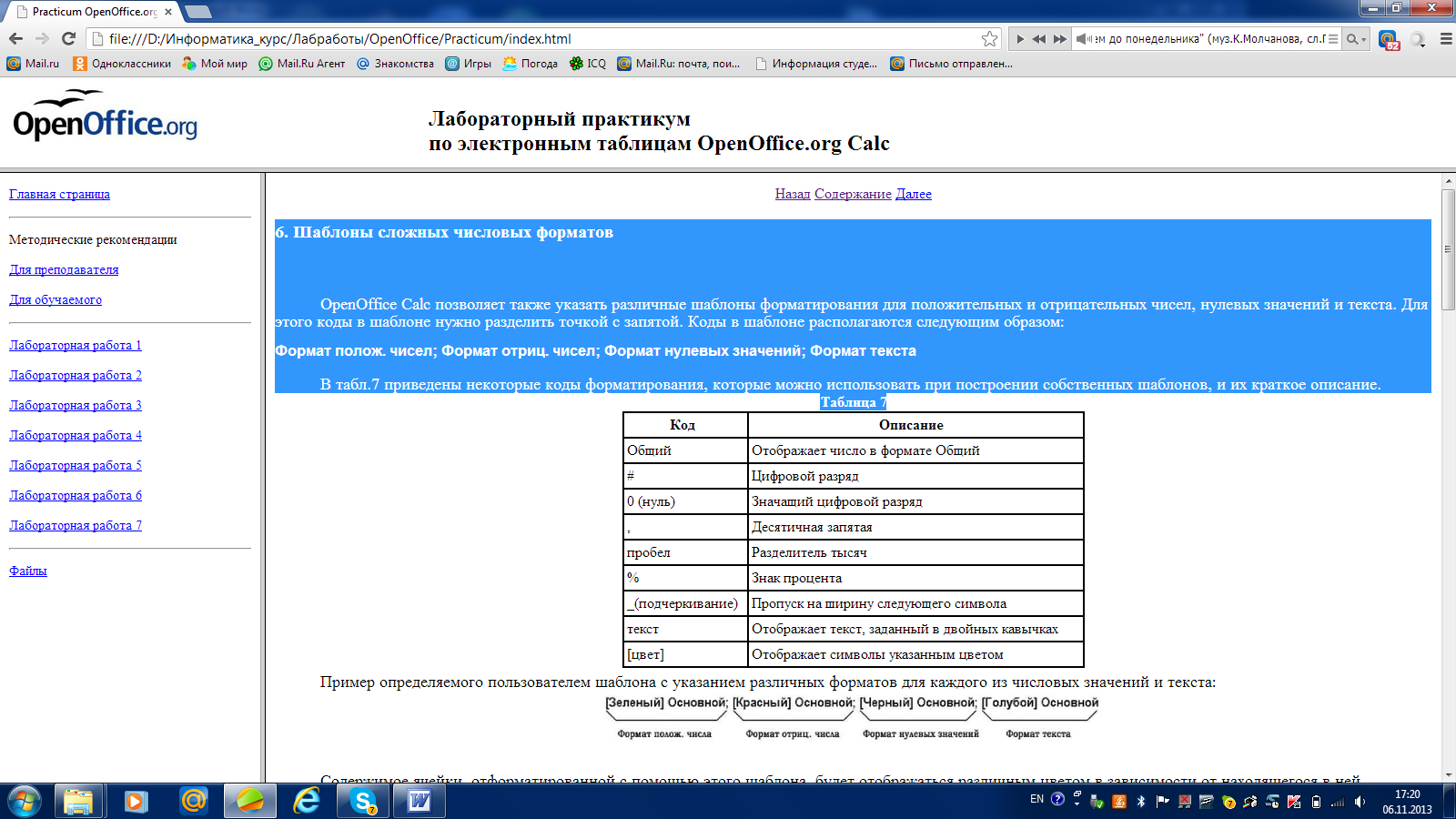Open Internet Explorer from taskbar

pos(307,801)
